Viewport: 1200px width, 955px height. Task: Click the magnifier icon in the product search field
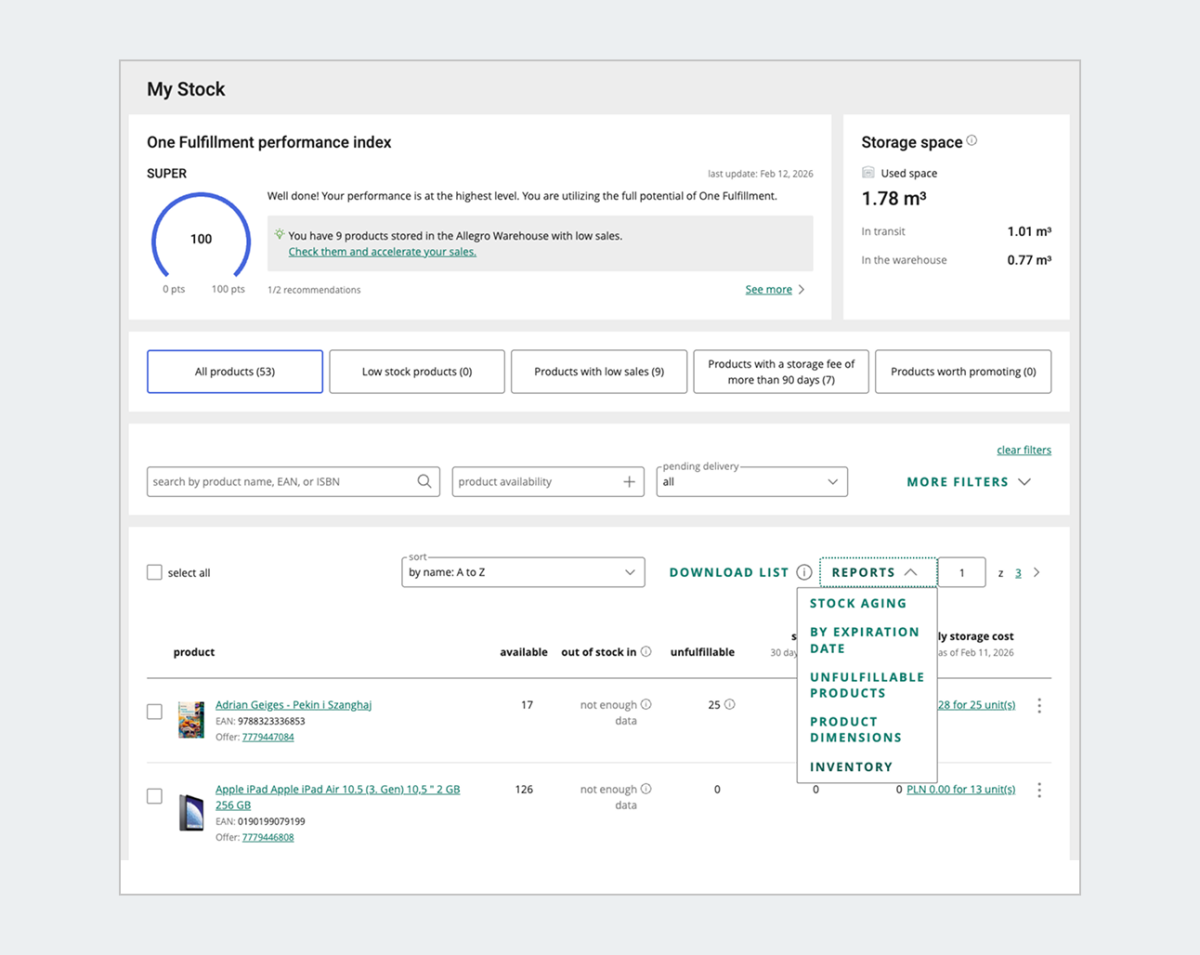[x=424, y=481]
